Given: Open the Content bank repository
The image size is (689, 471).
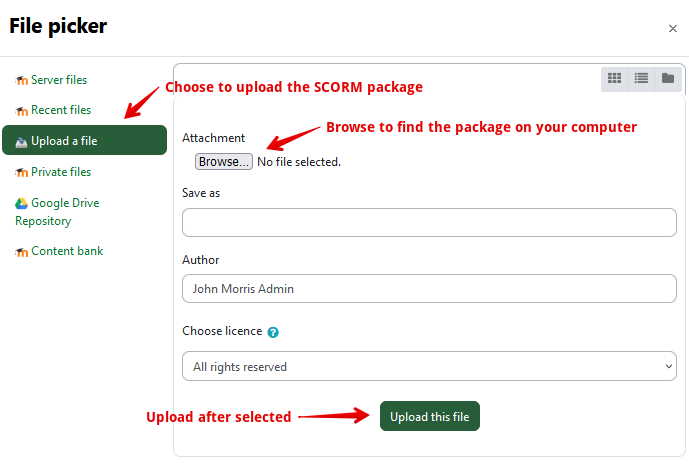Looking at the screenshot, I should [67, 251].
